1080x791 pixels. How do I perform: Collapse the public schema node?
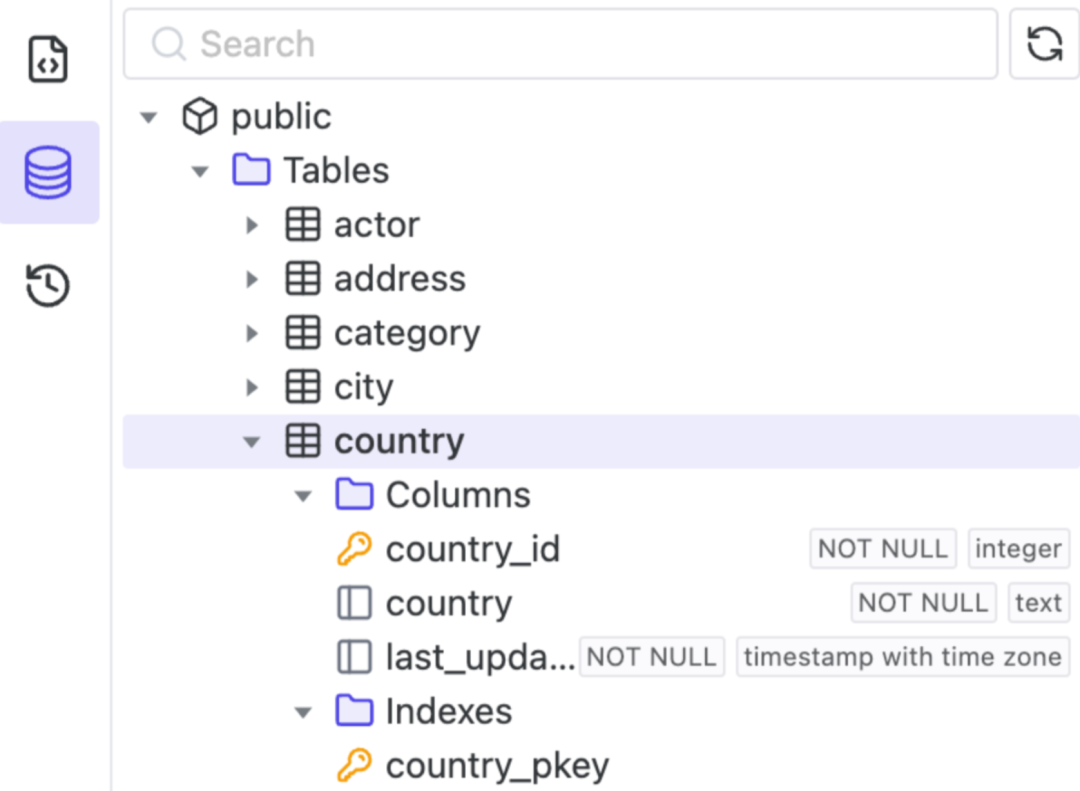(148, 117)
